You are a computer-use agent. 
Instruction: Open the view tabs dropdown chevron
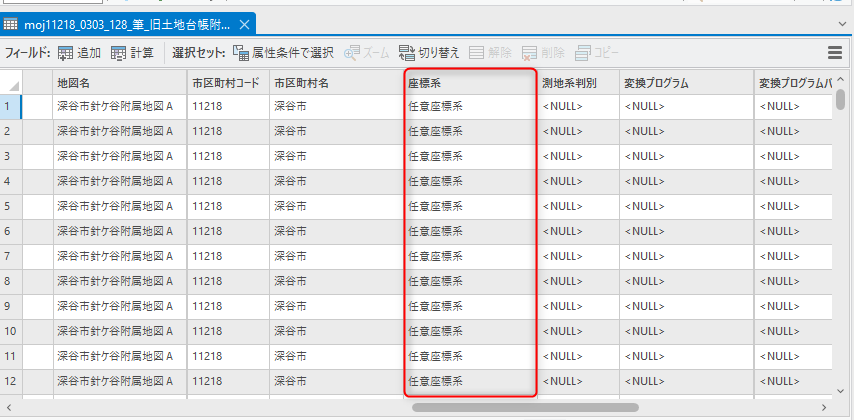point(843,23)
